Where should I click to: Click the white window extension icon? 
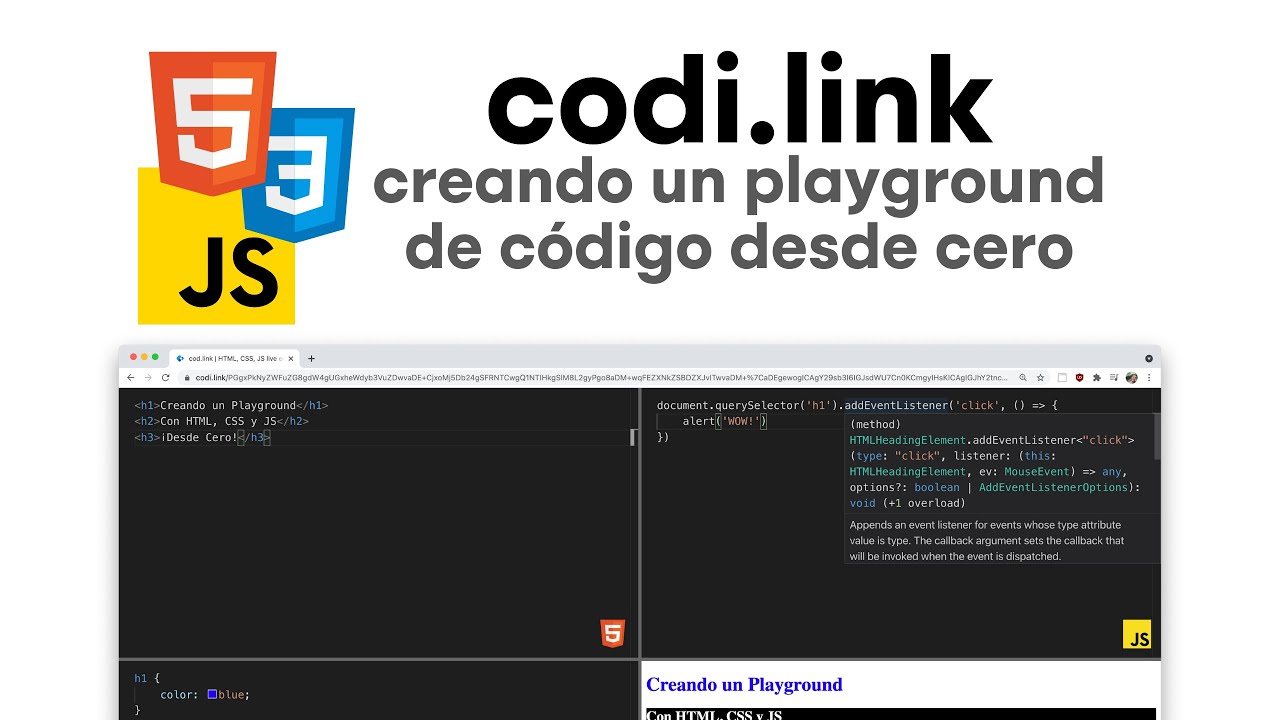[x=1062, y=378]
